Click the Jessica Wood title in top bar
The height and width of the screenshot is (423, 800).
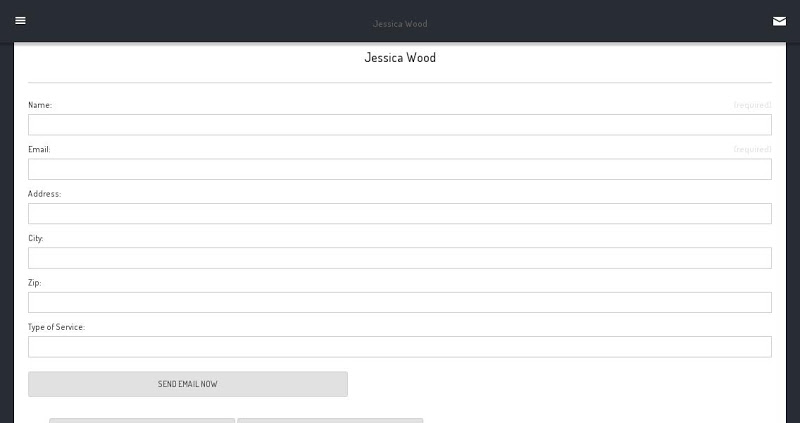[x=400, y=23]
